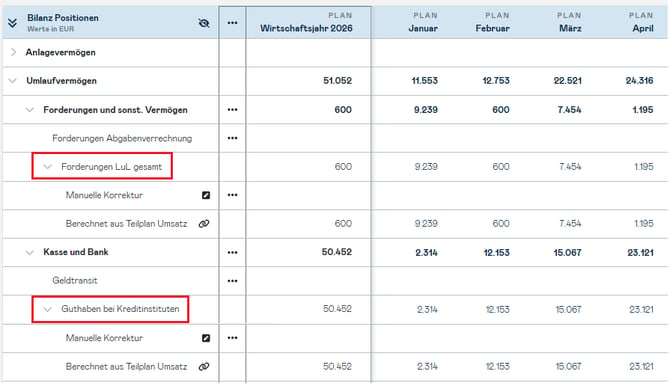The height and width of the screenshot is (389, 670).
Task: Click Umlaufvermögen Januar value 11.553
Action: tap(425, 81)
